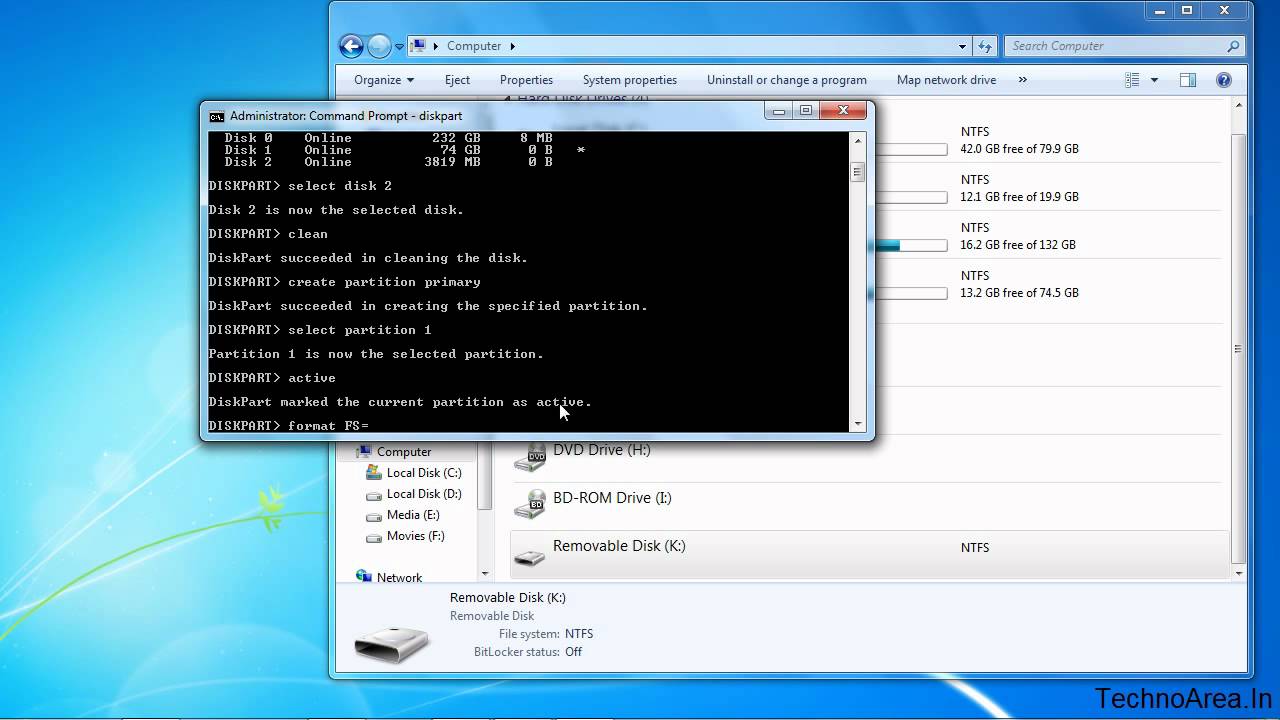The image size is (1280, 720).
Task: Click the Computer icon in address bar
Action: (420, 46)
